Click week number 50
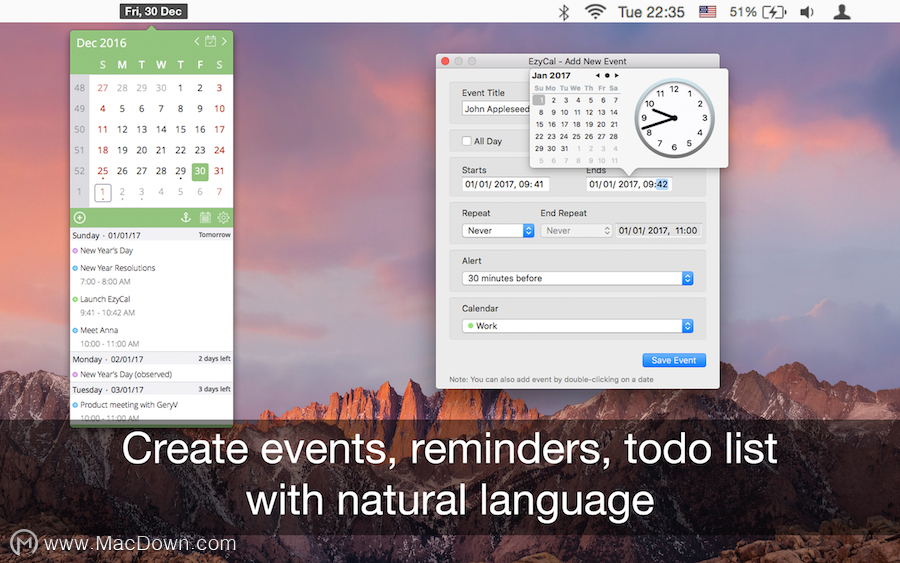 (x=79, y=130)
